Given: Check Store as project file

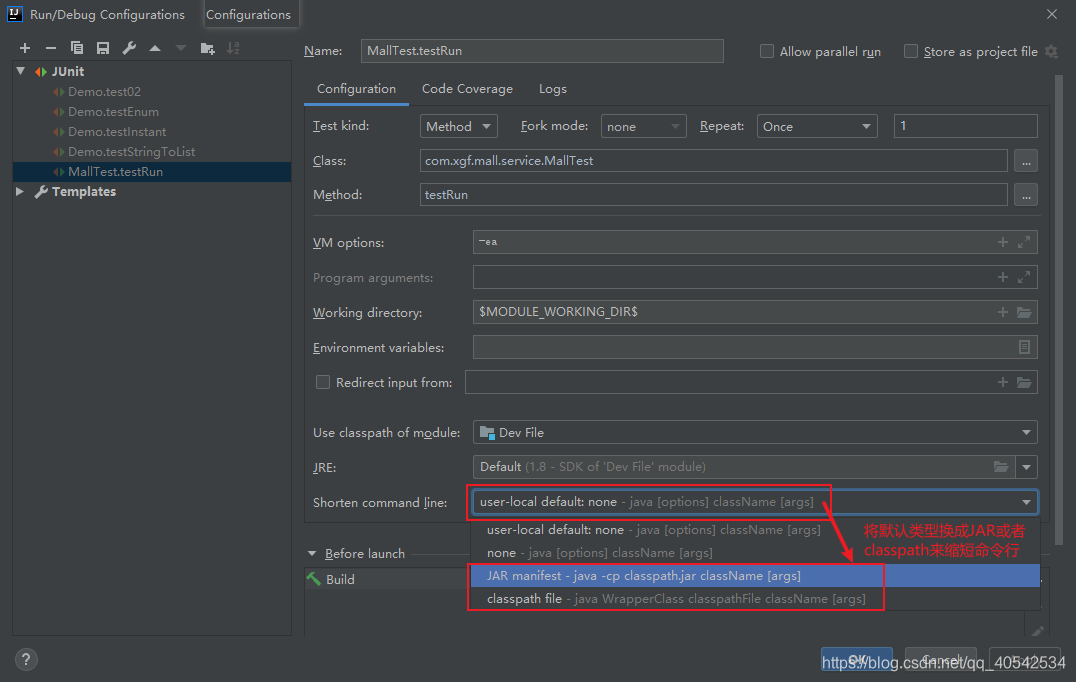Looking at the screenshot, I should tap(911, 51).
